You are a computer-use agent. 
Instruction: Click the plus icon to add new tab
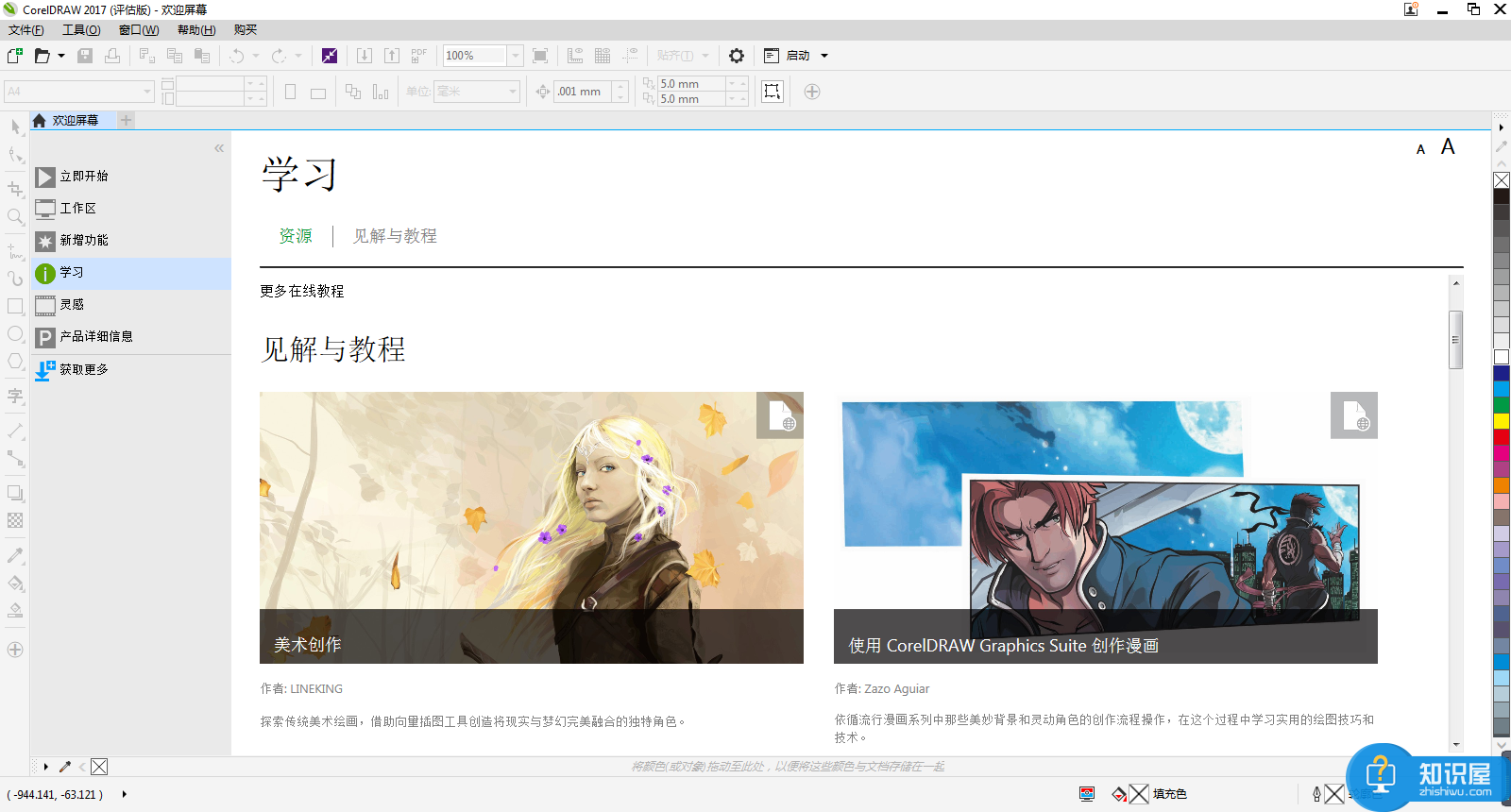coord(127,120)
